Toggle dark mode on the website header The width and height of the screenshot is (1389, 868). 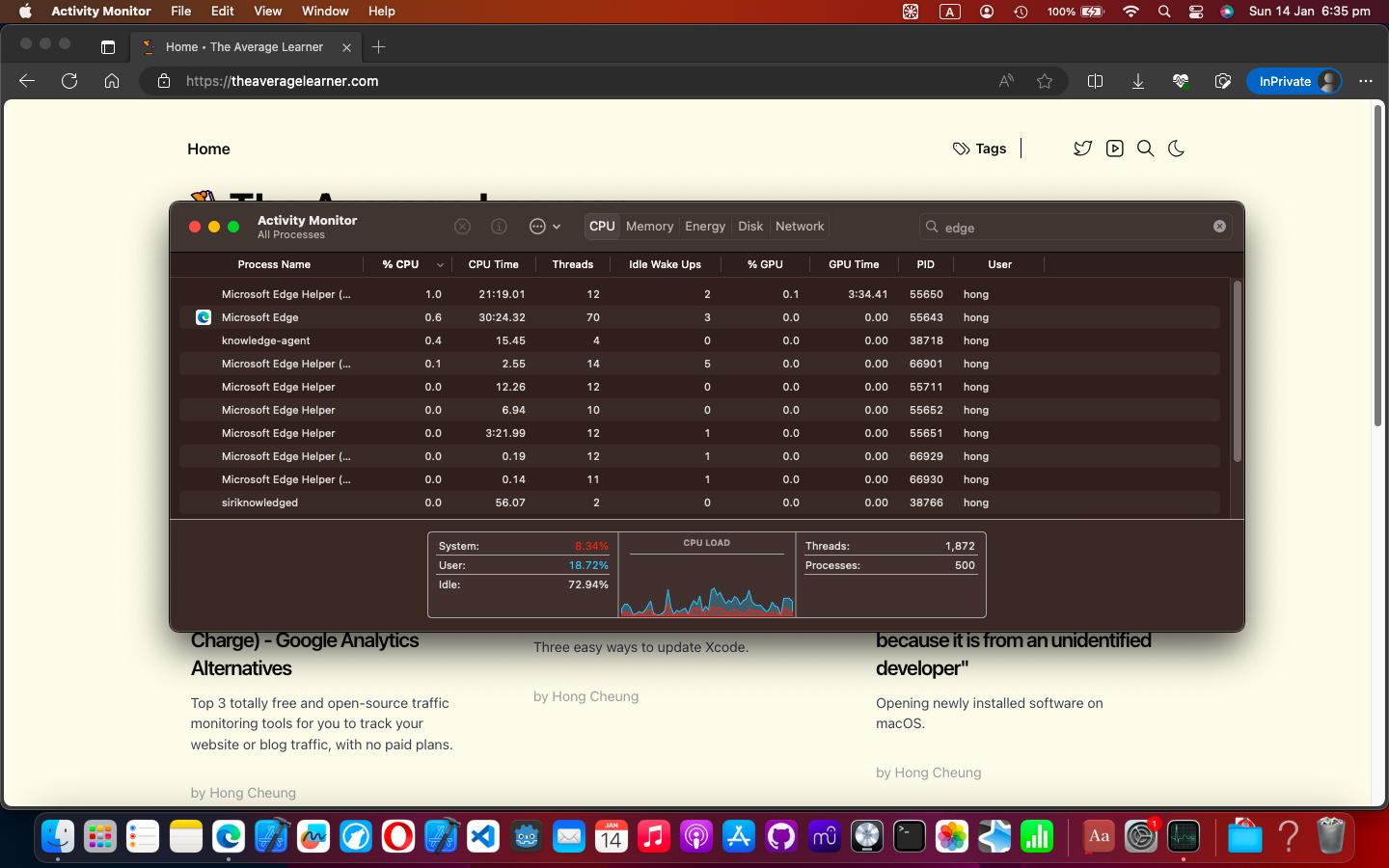1176,149
